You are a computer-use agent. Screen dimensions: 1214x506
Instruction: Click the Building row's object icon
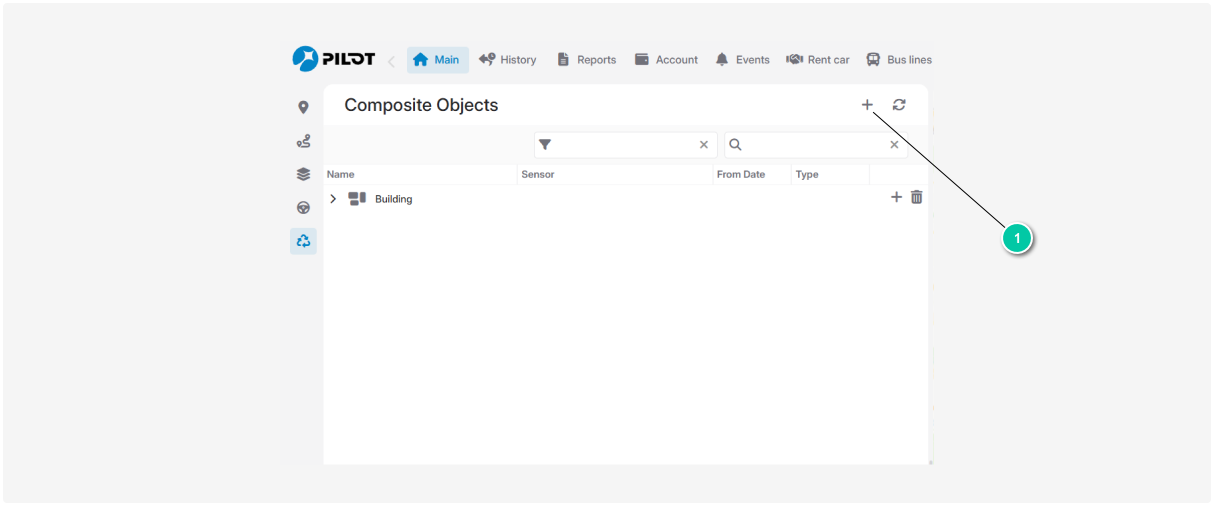[357, 199]
